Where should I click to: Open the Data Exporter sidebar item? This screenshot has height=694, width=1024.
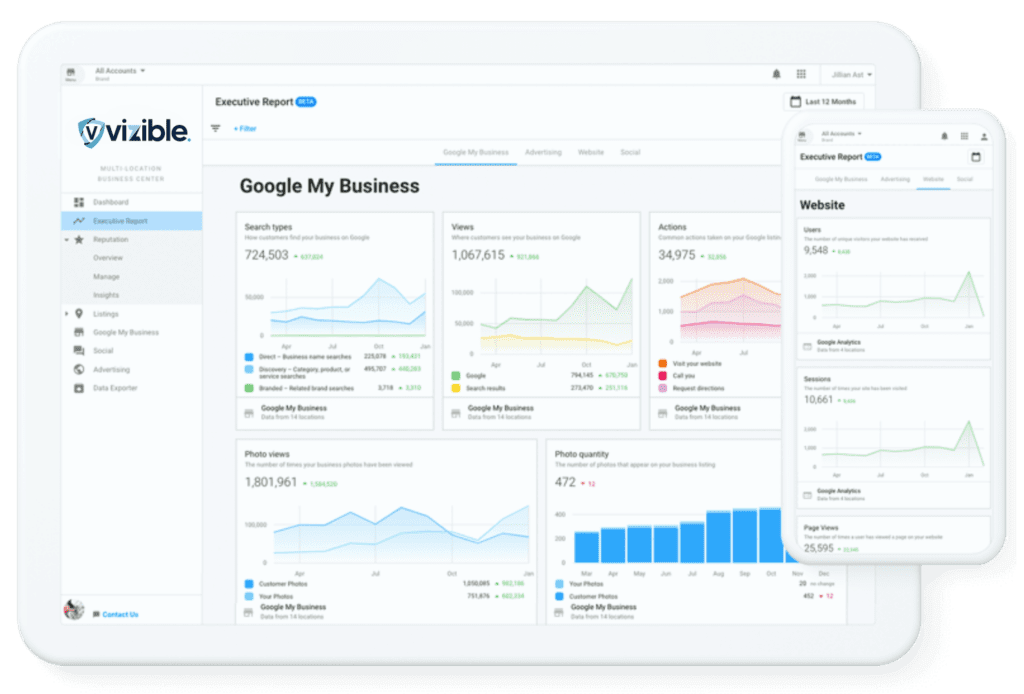pos(116,388)
